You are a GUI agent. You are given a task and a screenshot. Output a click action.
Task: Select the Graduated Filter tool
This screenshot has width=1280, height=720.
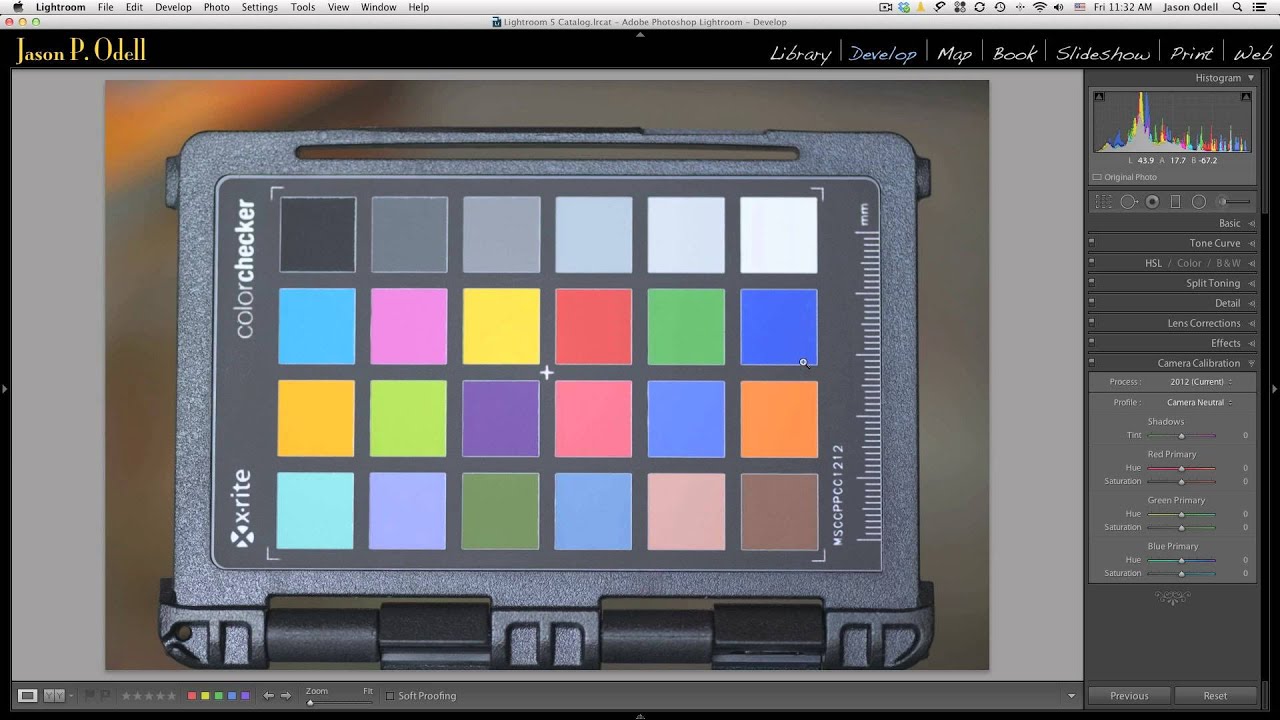[1176, 202]
